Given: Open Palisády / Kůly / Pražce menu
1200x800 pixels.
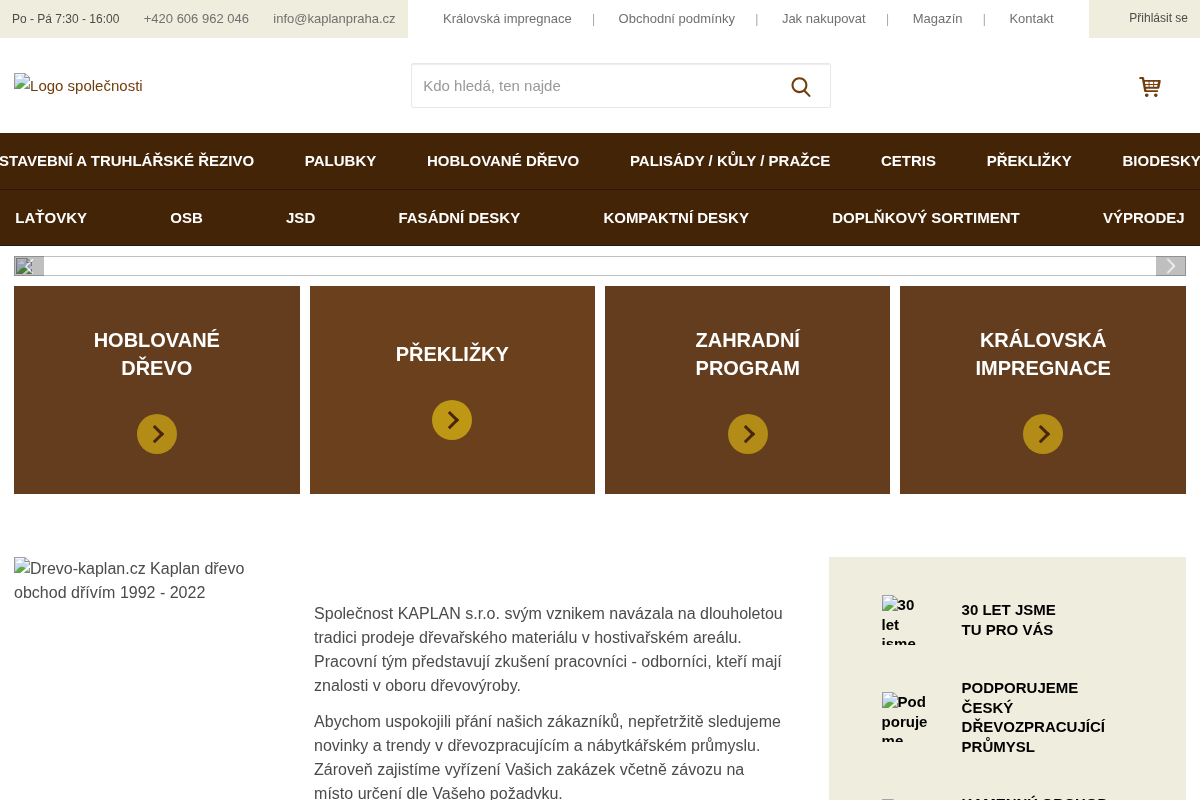Looking at the screenshot, I should pyautogui.click(x=730, y=161).
